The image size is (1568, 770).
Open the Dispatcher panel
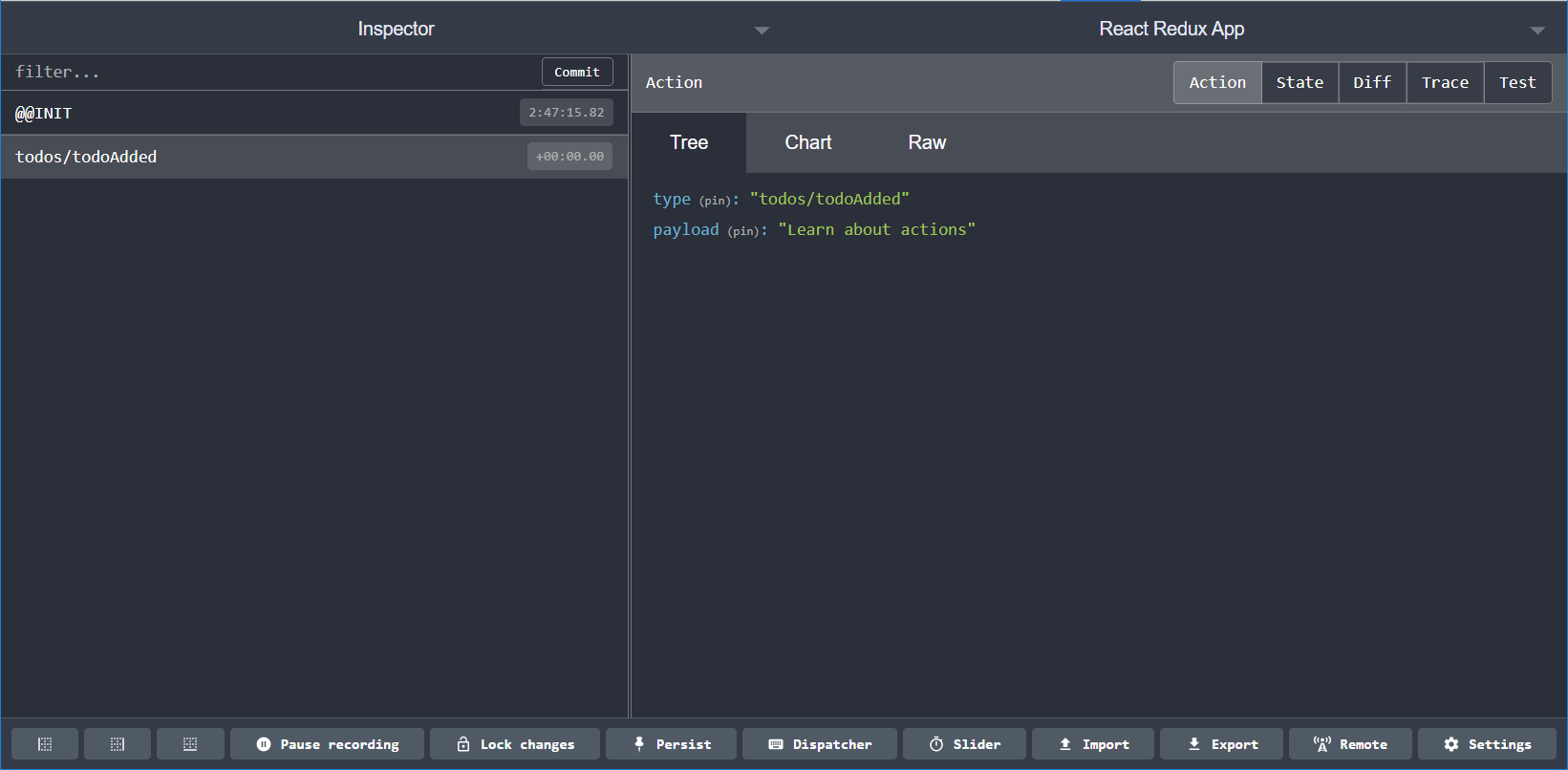pos(820,744)
